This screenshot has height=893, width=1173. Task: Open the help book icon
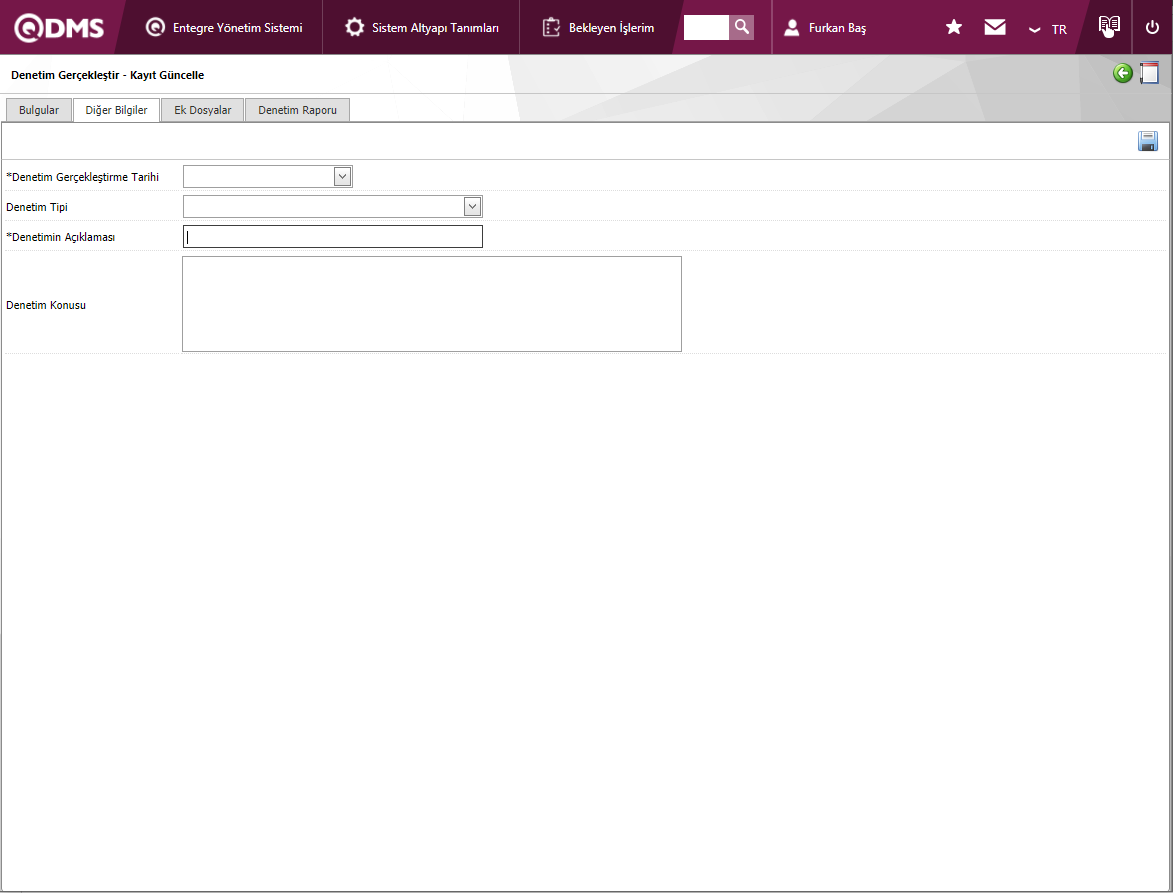click(1108, 27)
